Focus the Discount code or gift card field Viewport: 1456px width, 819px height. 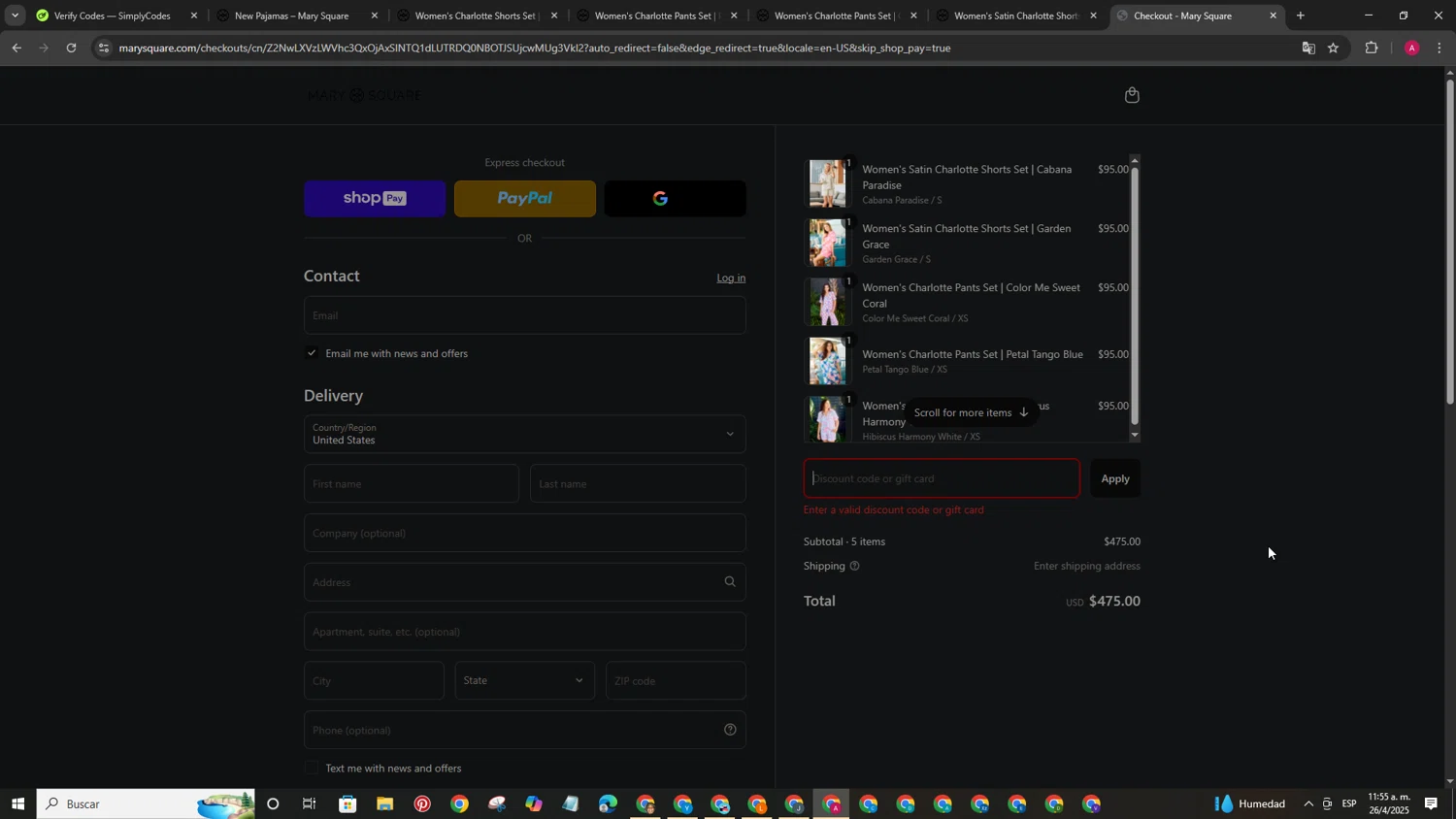tap(942, 478)
